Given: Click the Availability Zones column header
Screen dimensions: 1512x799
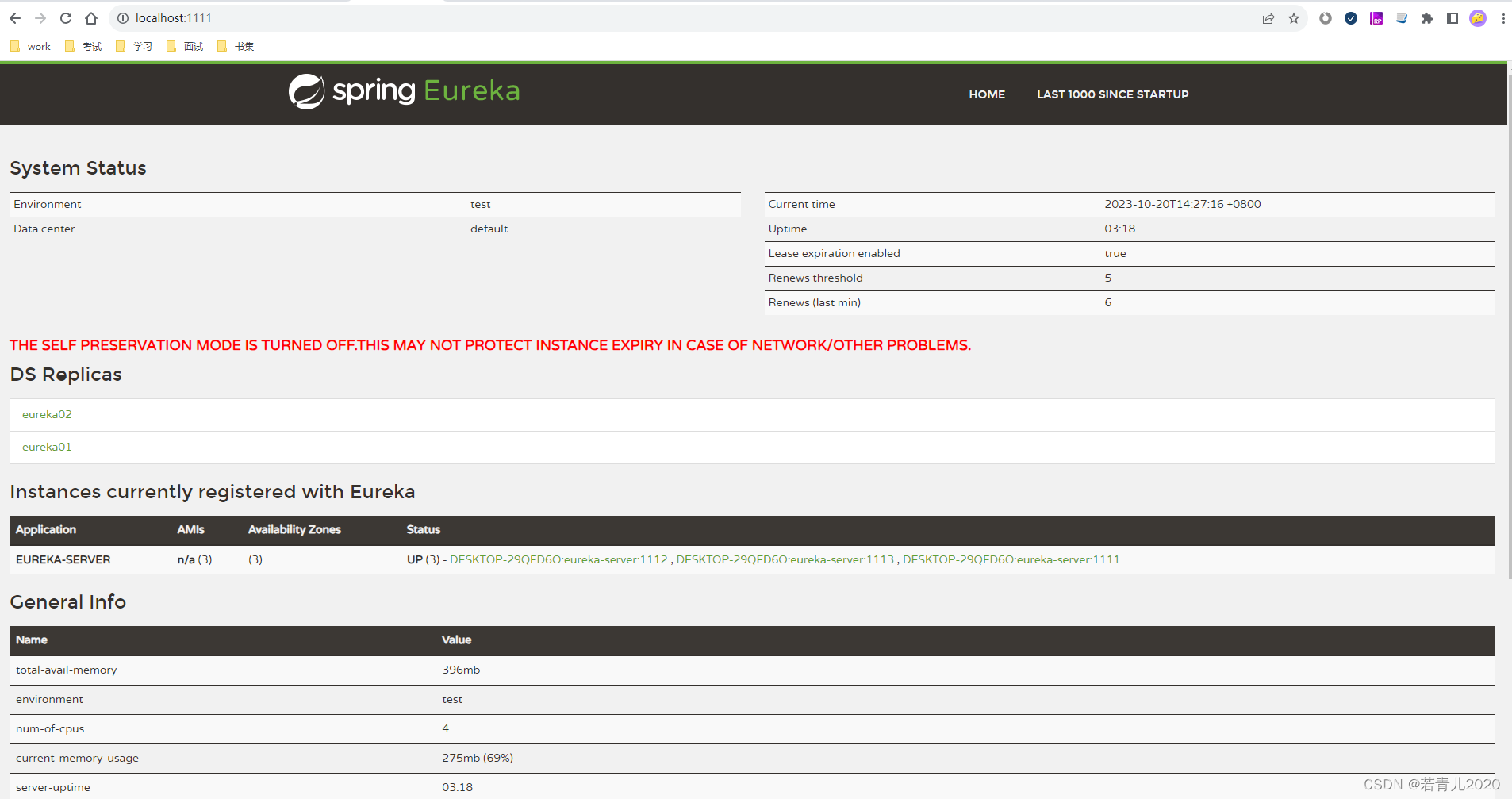Looking at the screenshot, I should tap(294, 529).
